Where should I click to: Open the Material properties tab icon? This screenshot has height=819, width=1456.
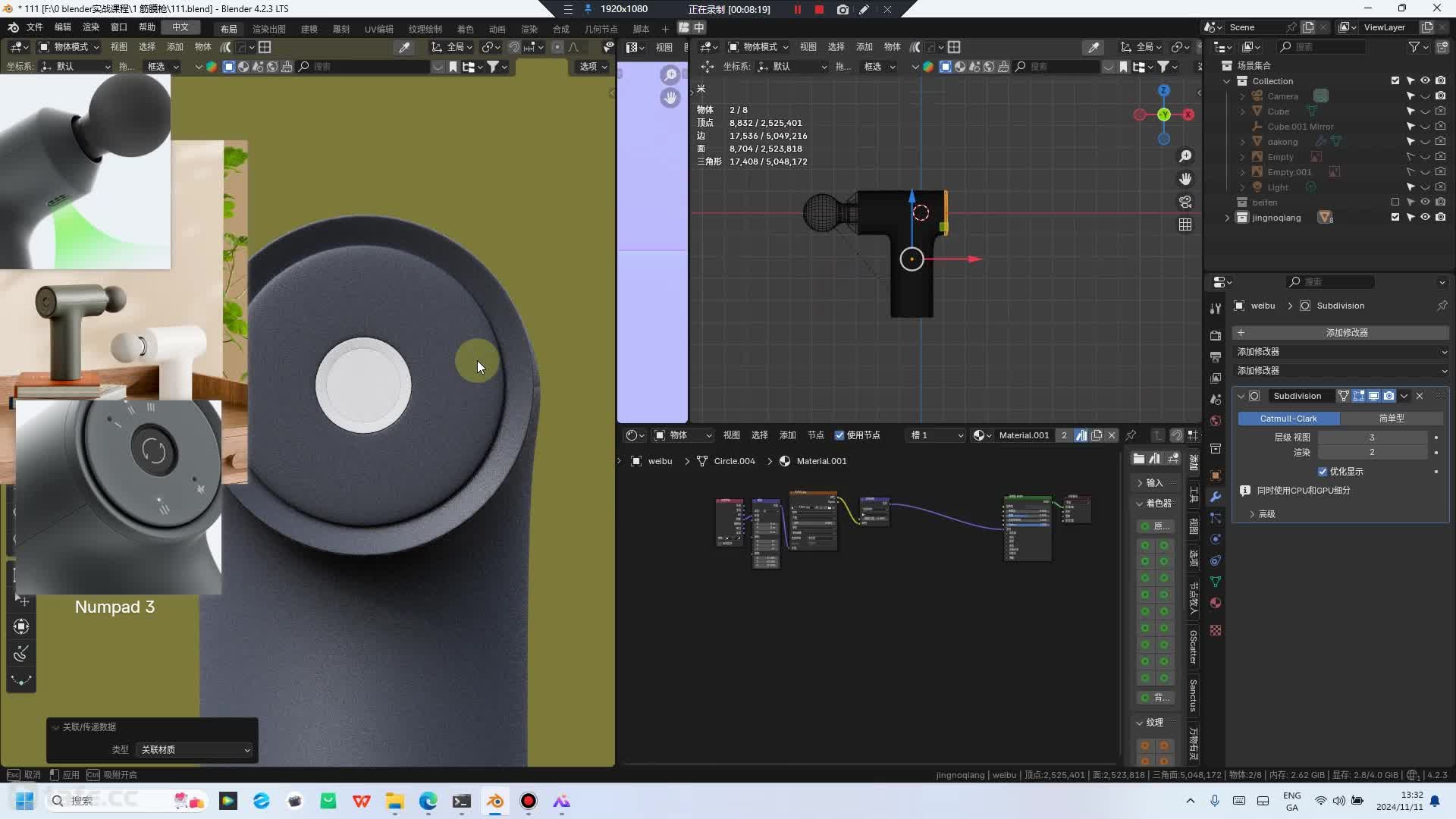click(1216, 603)
